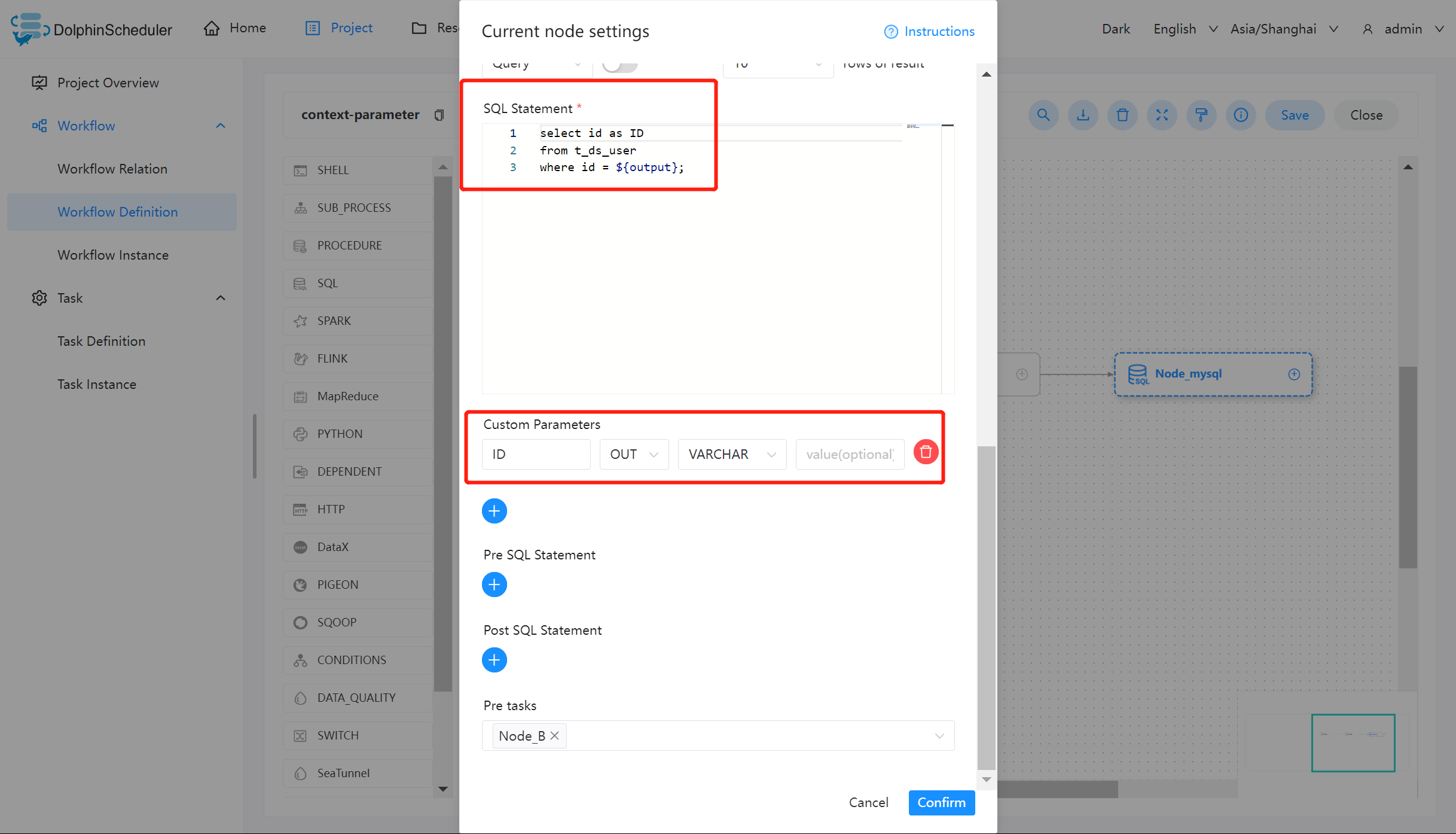Viewport: 1456px width, 834px height.
Task: Add a Post SQL Statement
Action: [x=494, y=660]
